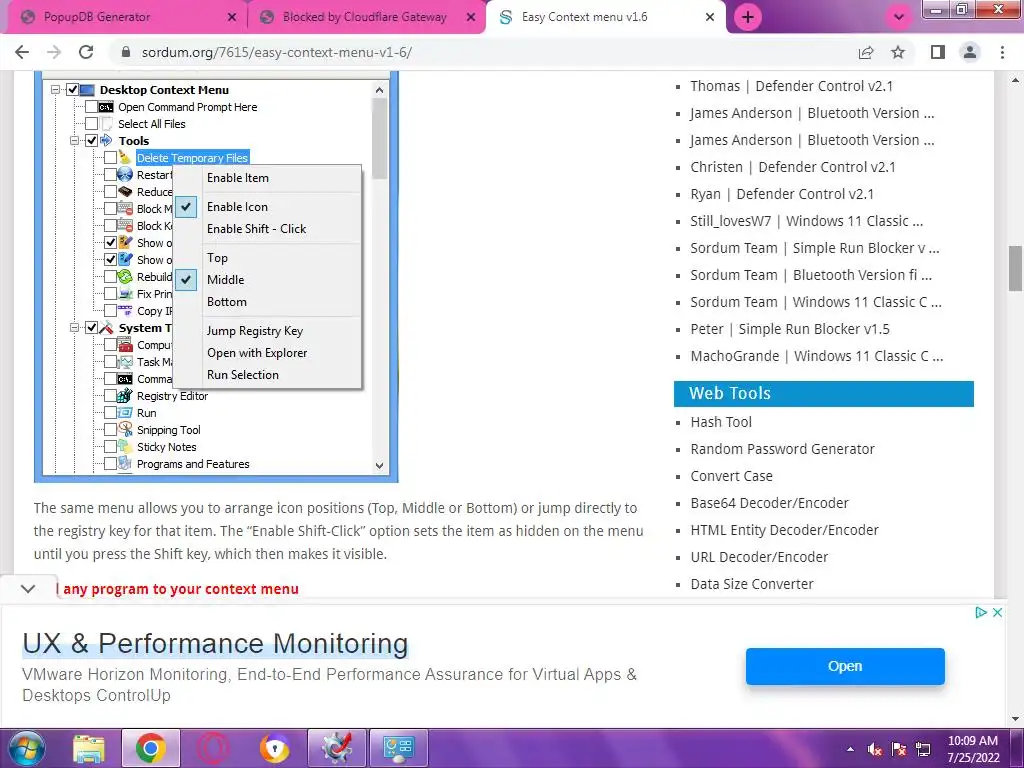This screenshot has height=768, width=1024.
Task: Toggle the Desktop Context Menu checkbox
Action: point(72,89)
